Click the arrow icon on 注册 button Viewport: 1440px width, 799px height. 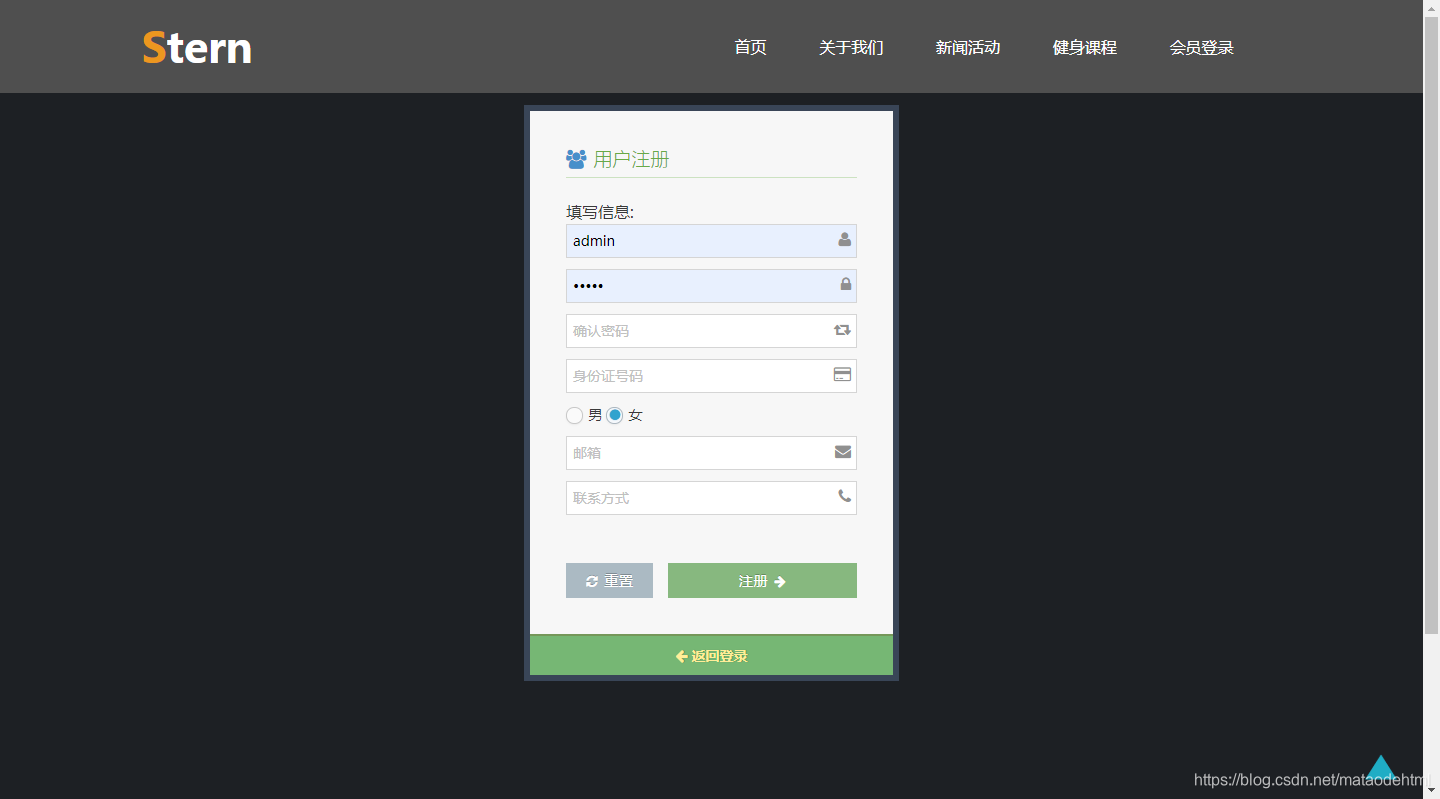coord(780,580)
